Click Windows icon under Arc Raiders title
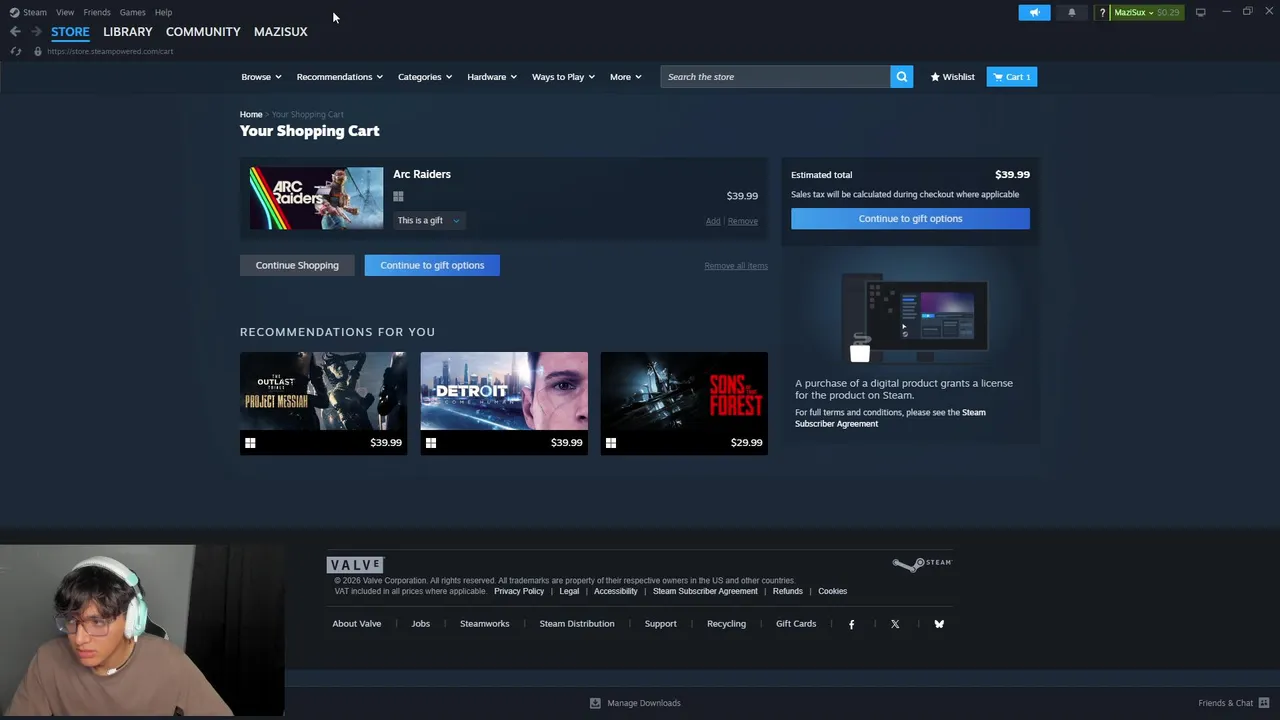 (x=398, y=197)
